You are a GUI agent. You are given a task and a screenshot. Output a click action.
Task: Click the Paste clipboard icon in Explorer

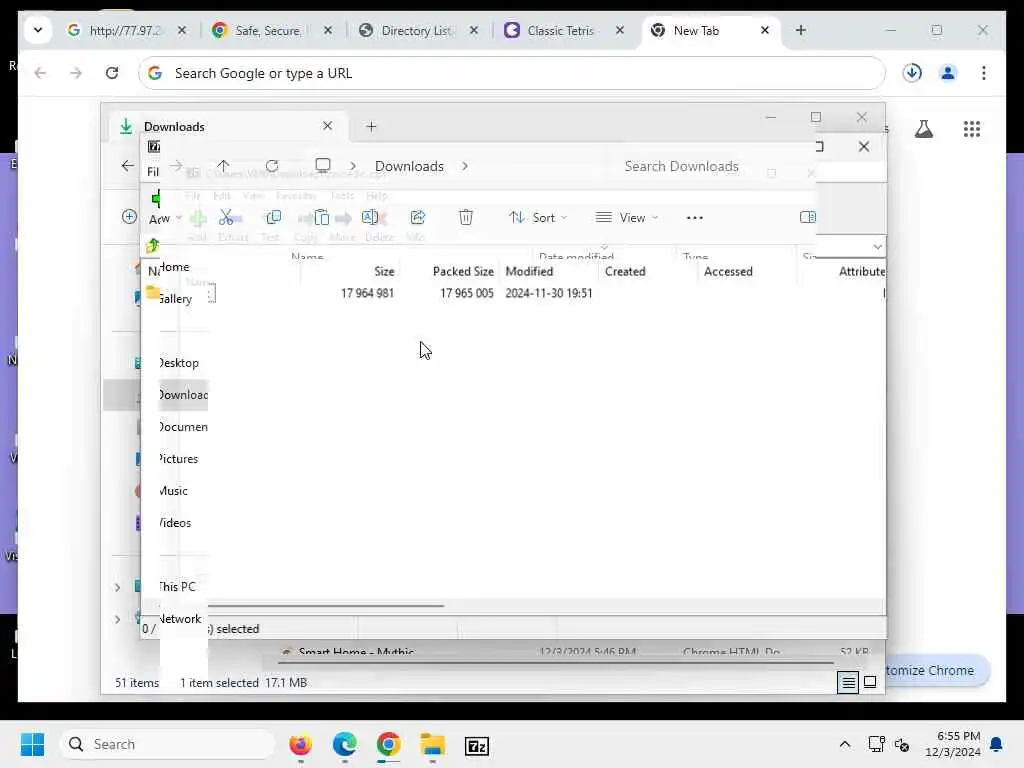click(321, 217)
